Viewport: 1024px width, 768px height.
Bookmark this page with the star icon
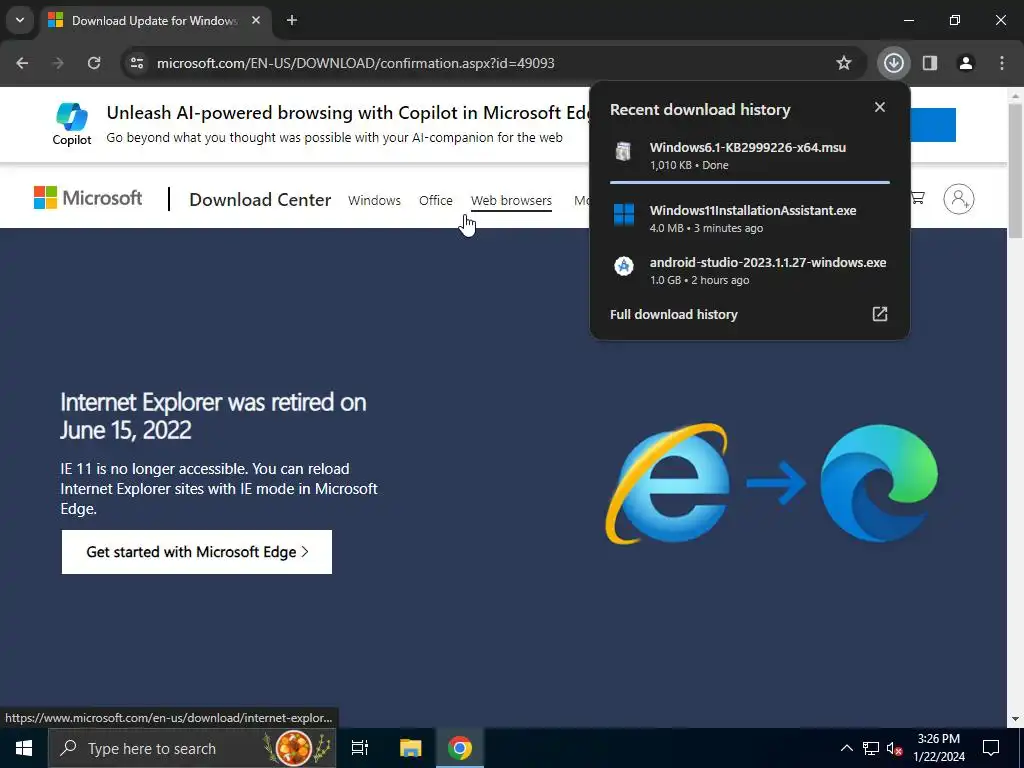pyautogui.click(x=844, y=63)
